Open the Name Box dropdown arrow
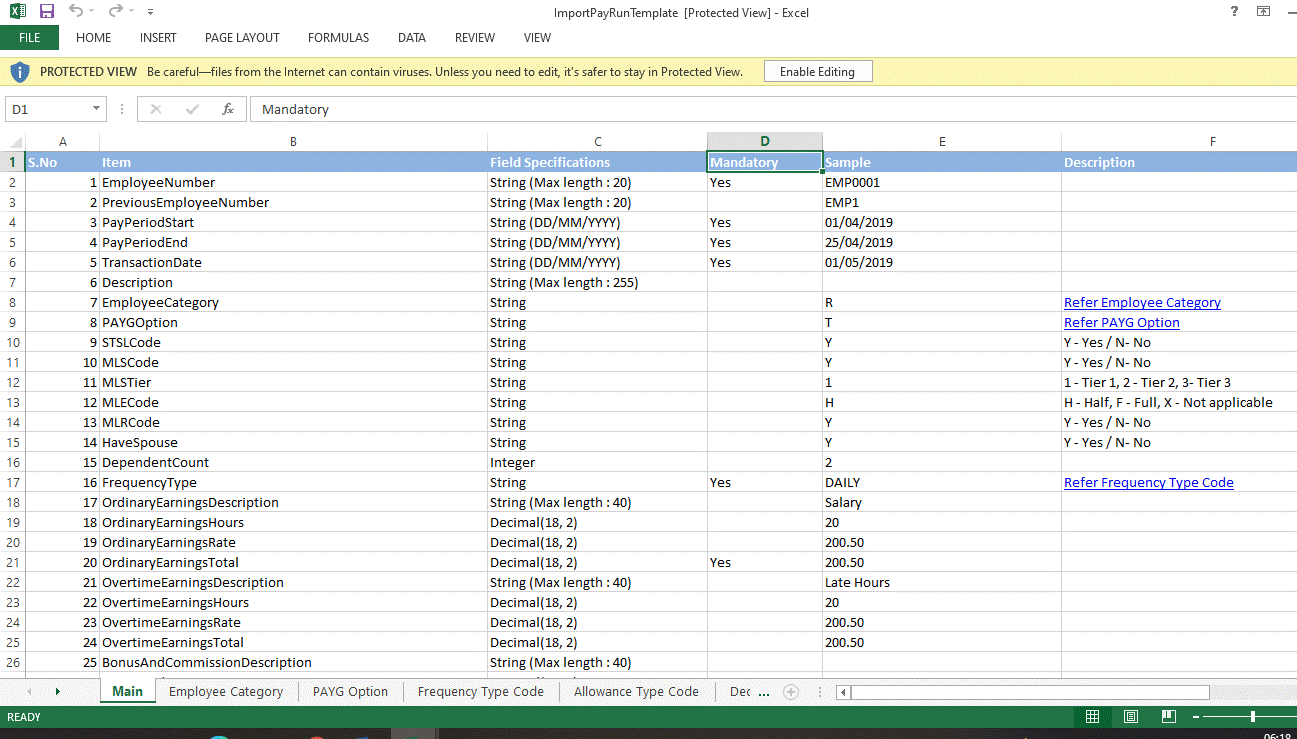The width and height of the screenshot is (1297, 739). click(x=97, y=109)
